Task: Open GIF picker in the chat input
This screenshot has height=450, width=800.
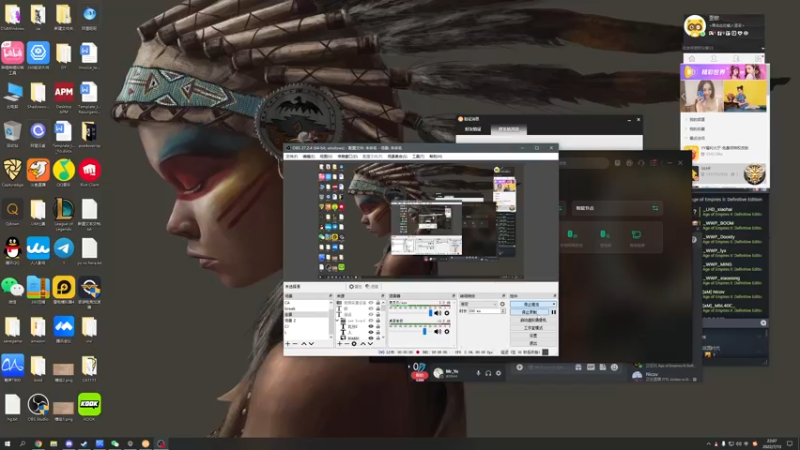Action: [x=591, y=367]
